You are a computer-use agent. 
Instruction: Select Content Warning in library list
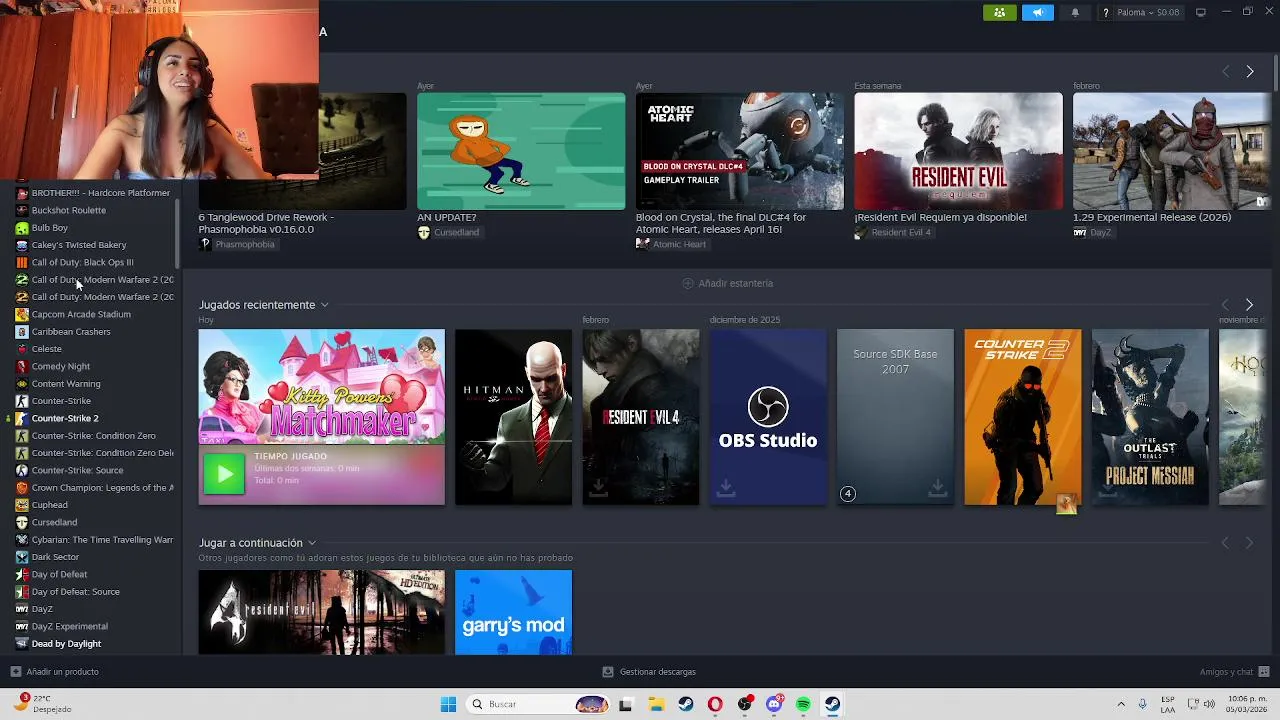(65, 384)
